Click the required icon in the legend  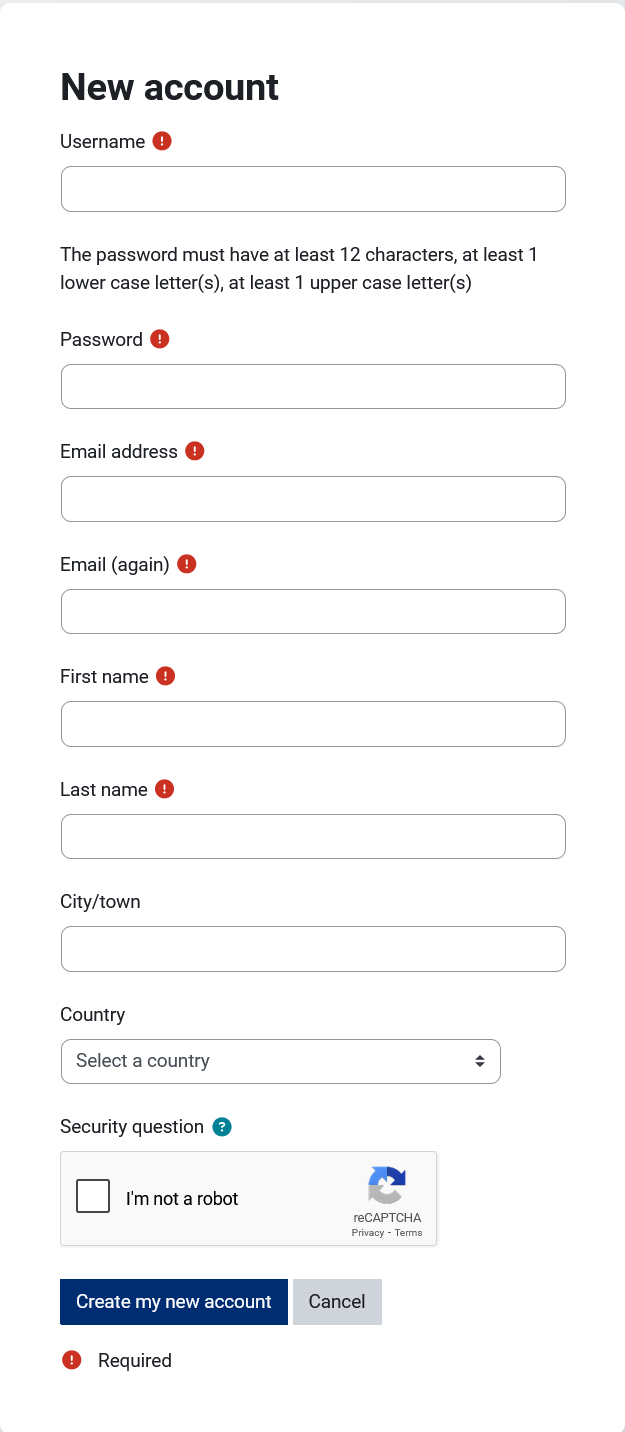[71, 1360]
